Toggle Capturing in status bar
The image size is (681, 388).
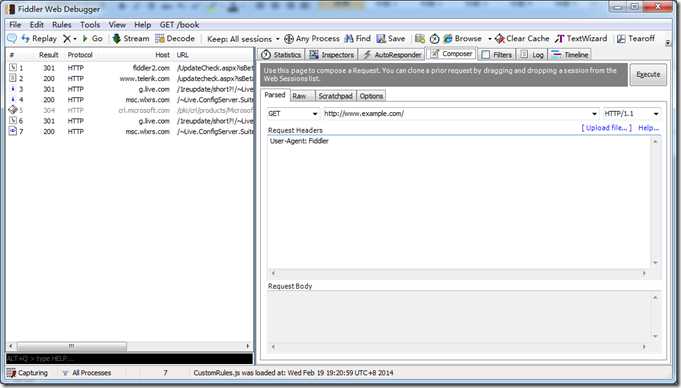coord(28,373)
